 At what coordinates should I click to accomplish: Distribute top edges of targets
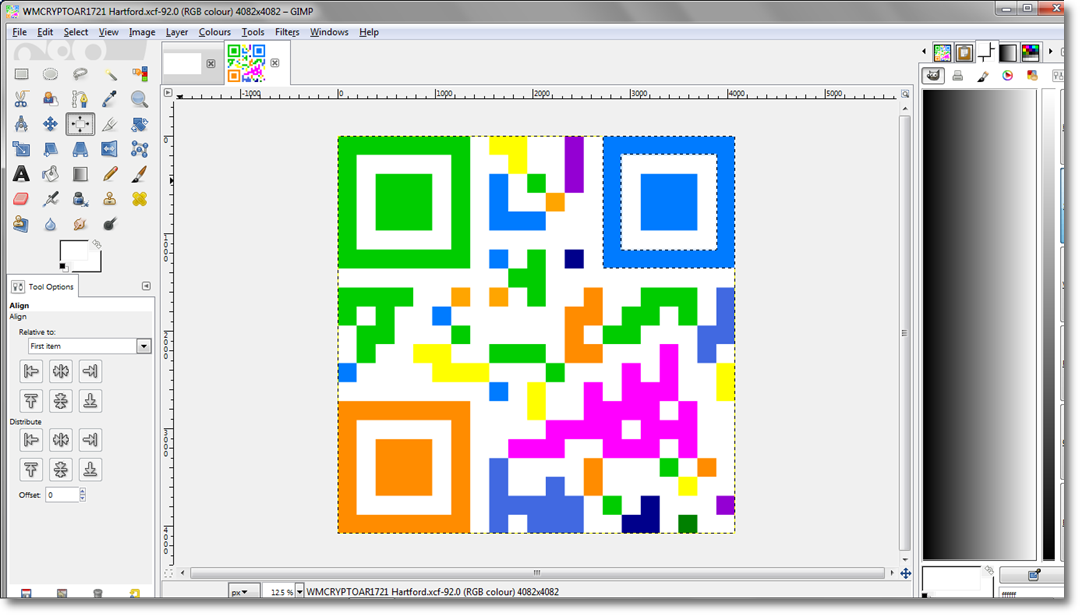(x=31, y=470)
